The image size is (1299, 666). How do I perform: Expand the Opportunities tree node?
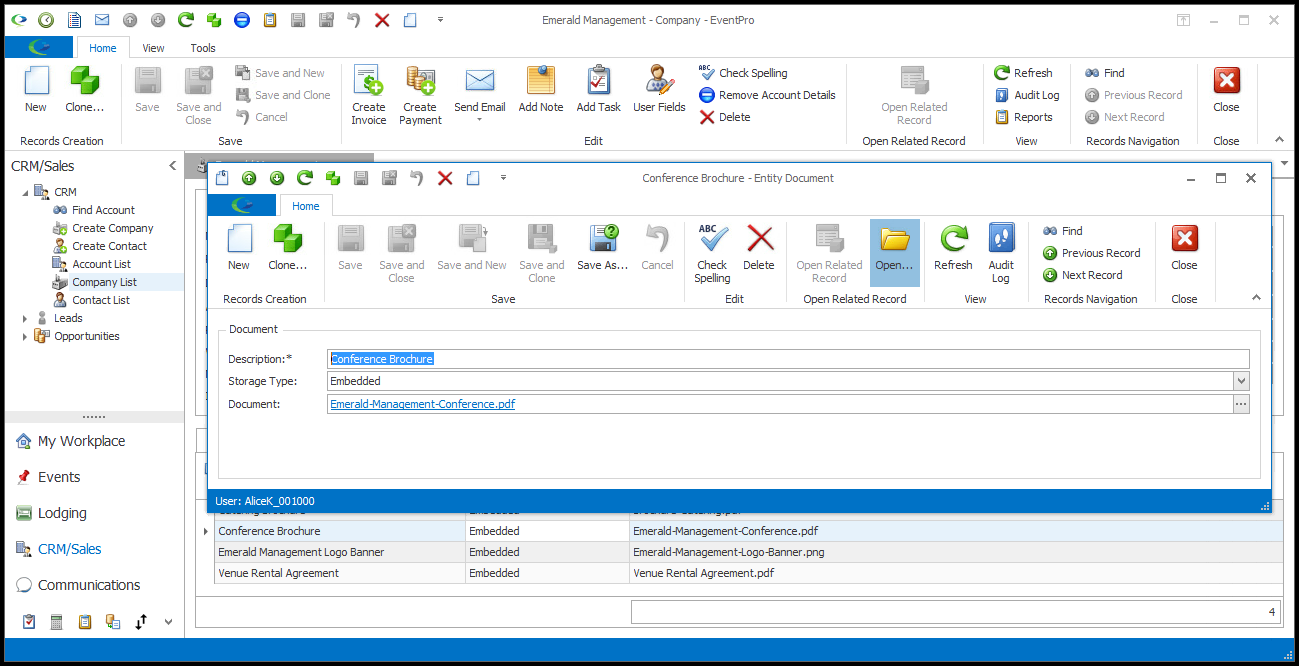25,336
